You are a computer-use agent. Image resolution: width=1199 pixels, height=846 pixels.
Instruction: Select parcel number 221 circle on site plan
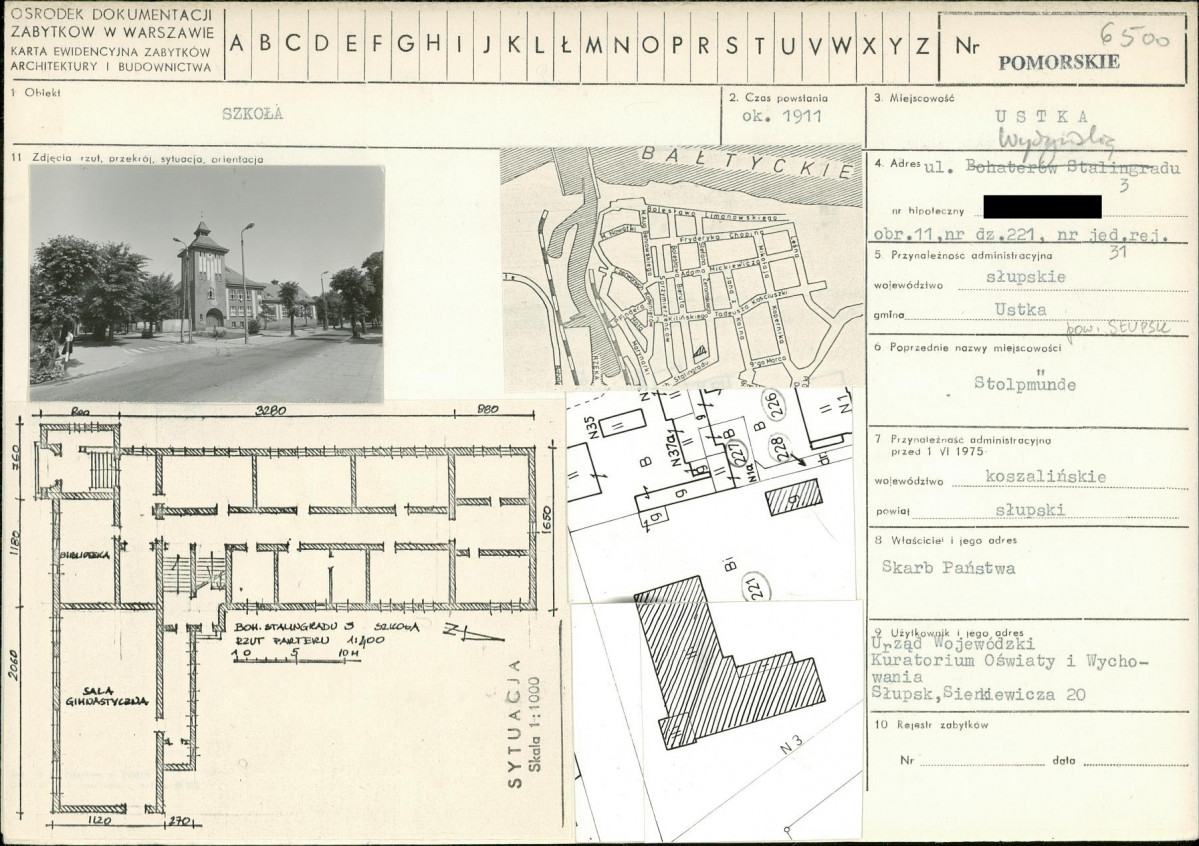click(x=755, y=589)
